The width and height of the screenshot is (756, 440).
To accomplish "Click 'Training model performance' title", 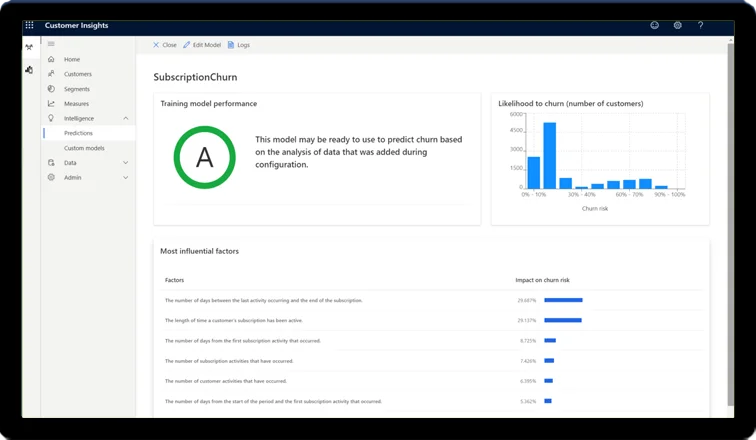I will click(209, 104).
